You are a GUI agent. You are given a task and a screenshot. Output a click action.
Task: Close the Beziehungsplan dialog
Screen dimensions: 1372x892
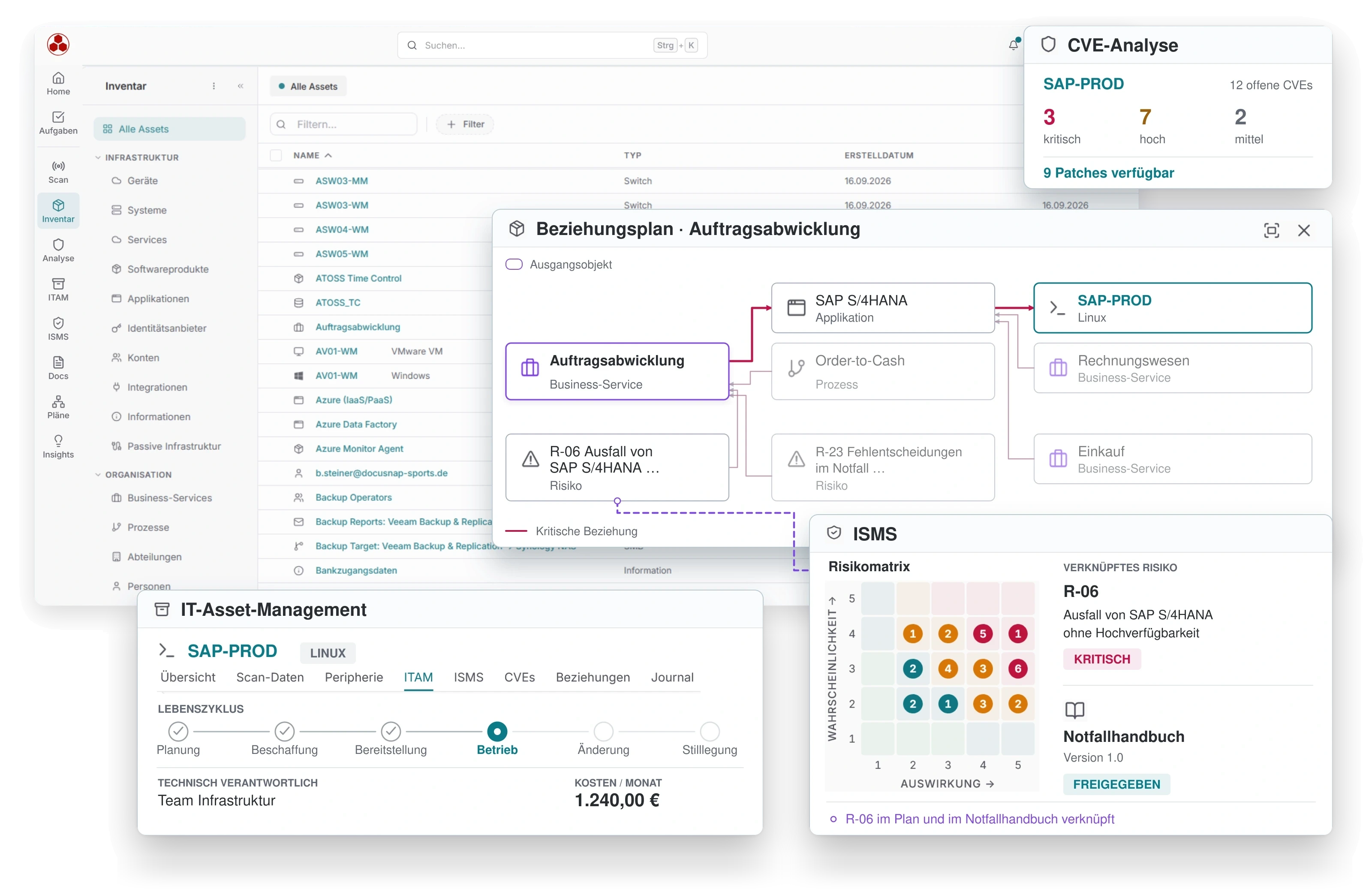pyautogui.click(x=1303, y=230)
